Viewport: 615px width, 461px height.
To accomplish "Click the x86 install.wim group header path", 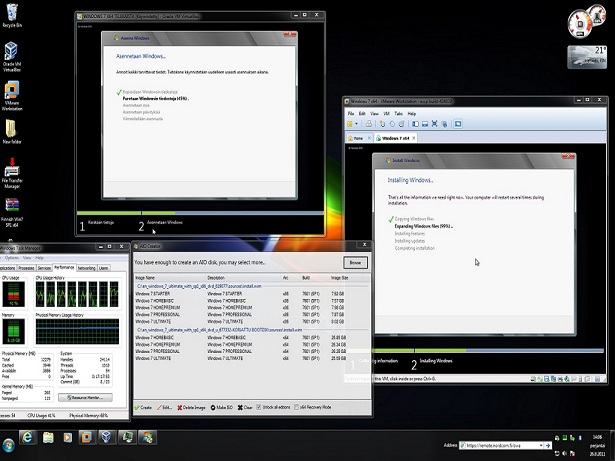I will (x=199, y=286).
